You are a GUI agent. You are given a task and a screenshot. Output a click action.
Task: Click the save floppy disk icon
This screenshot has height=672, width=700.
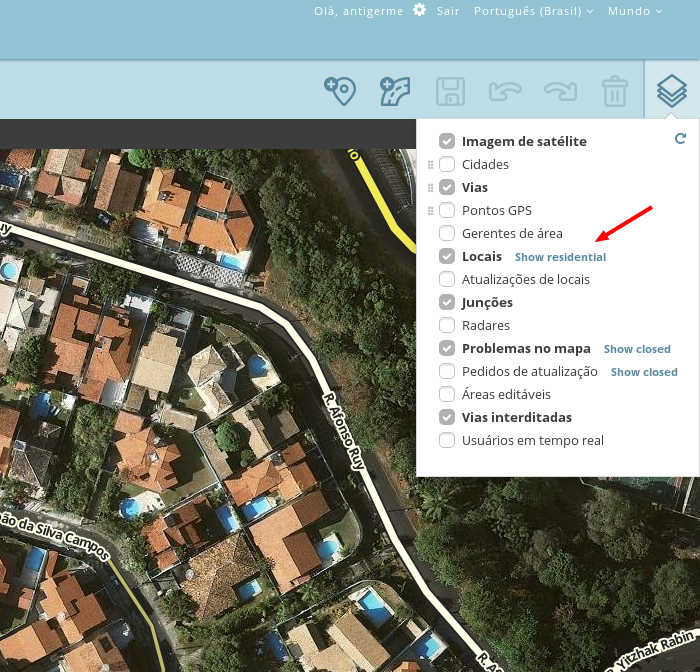pos(450,91)
